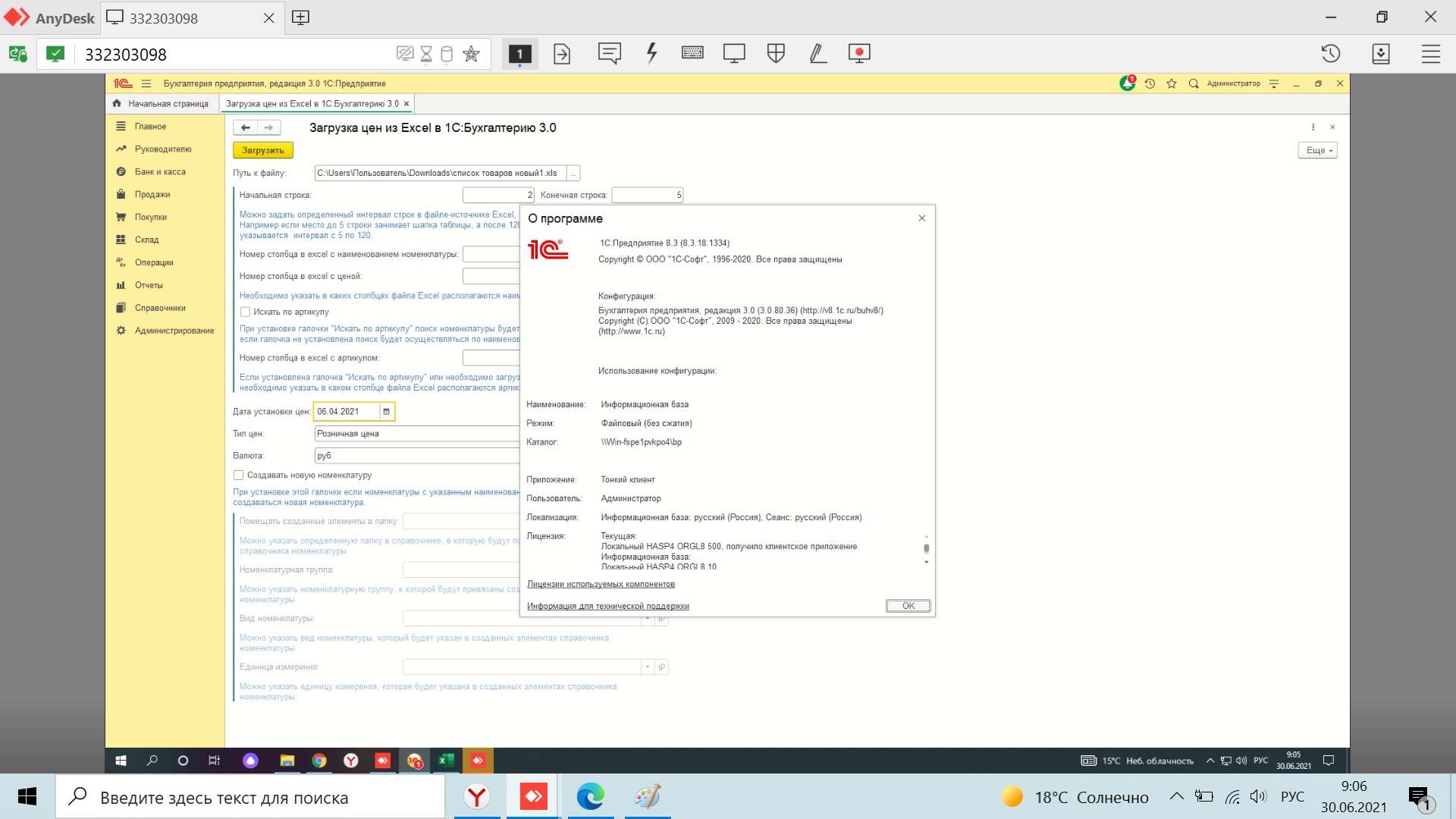Click 'Начальная строка' input field
Screen dimensions: 1456x819
point(498,196)
